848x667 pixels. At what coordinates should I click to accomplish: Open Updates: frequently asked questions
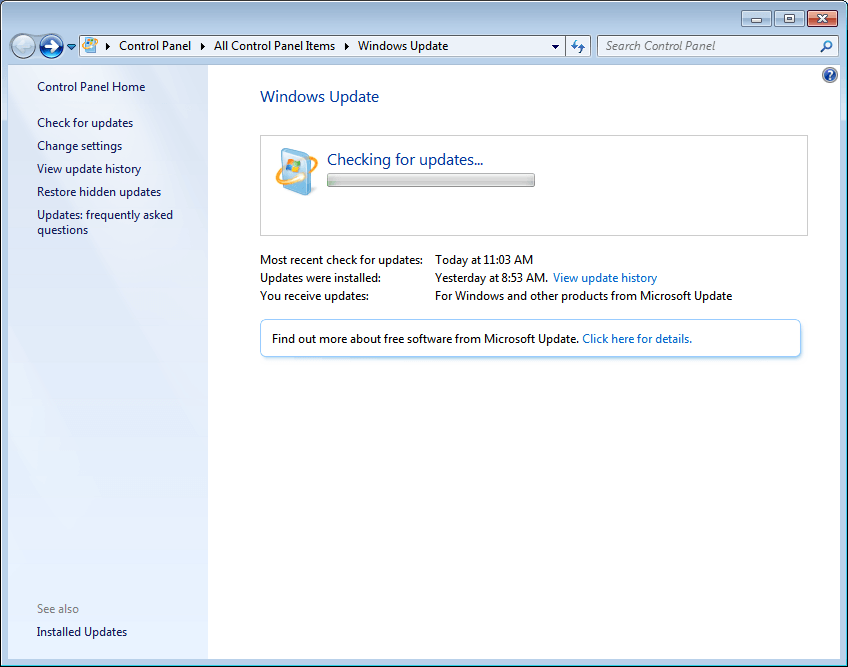[x=105, y=222]
